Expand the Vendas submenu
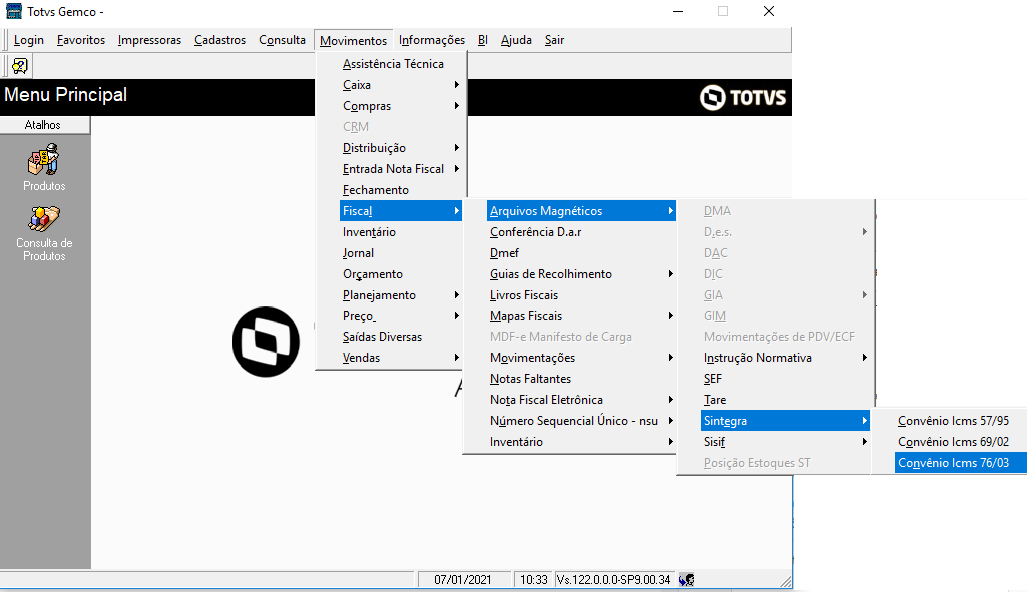 pos(401,357)
